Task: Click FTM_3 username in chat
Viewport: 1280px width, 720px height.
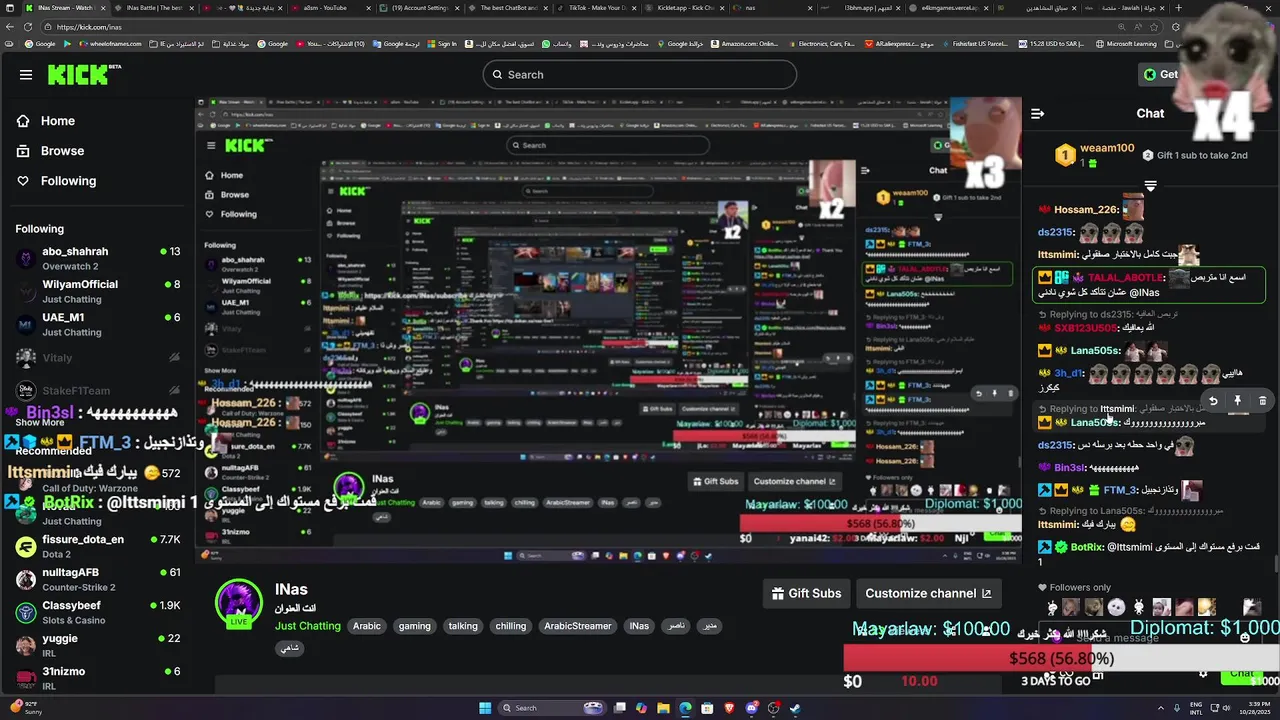Action: pos(1120,490)
